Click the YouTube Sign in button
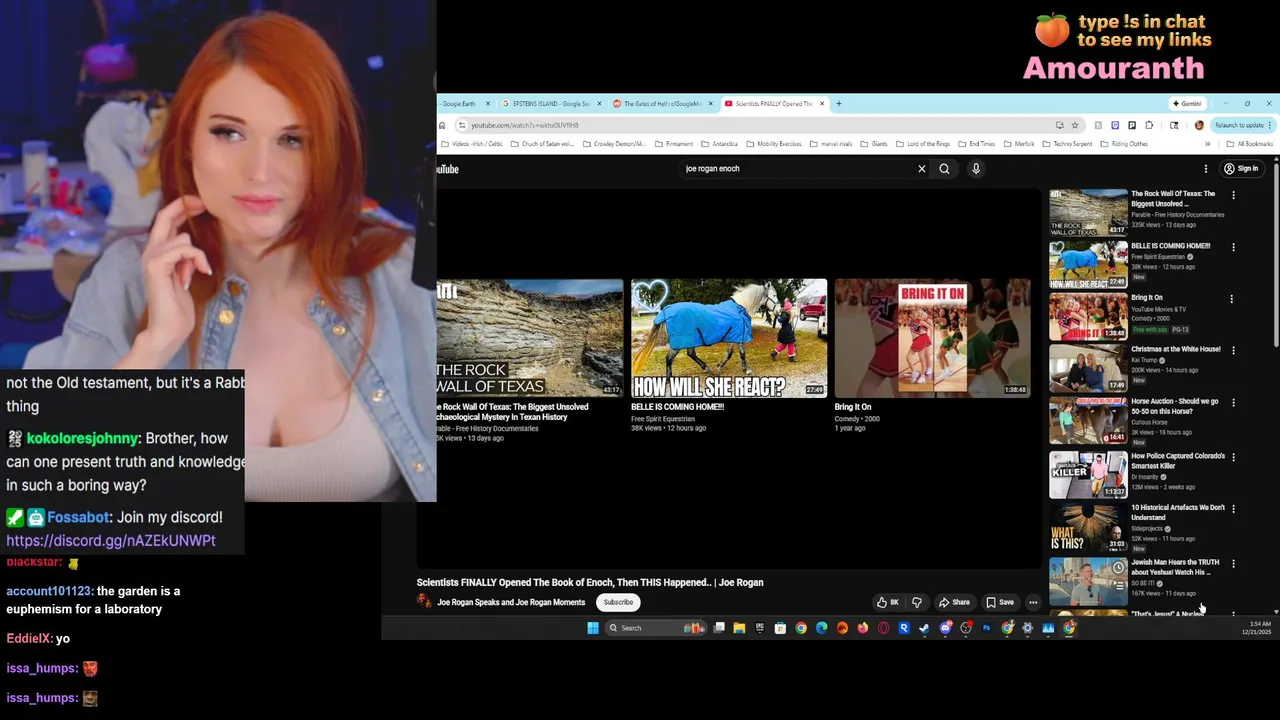 (1241, 169)
